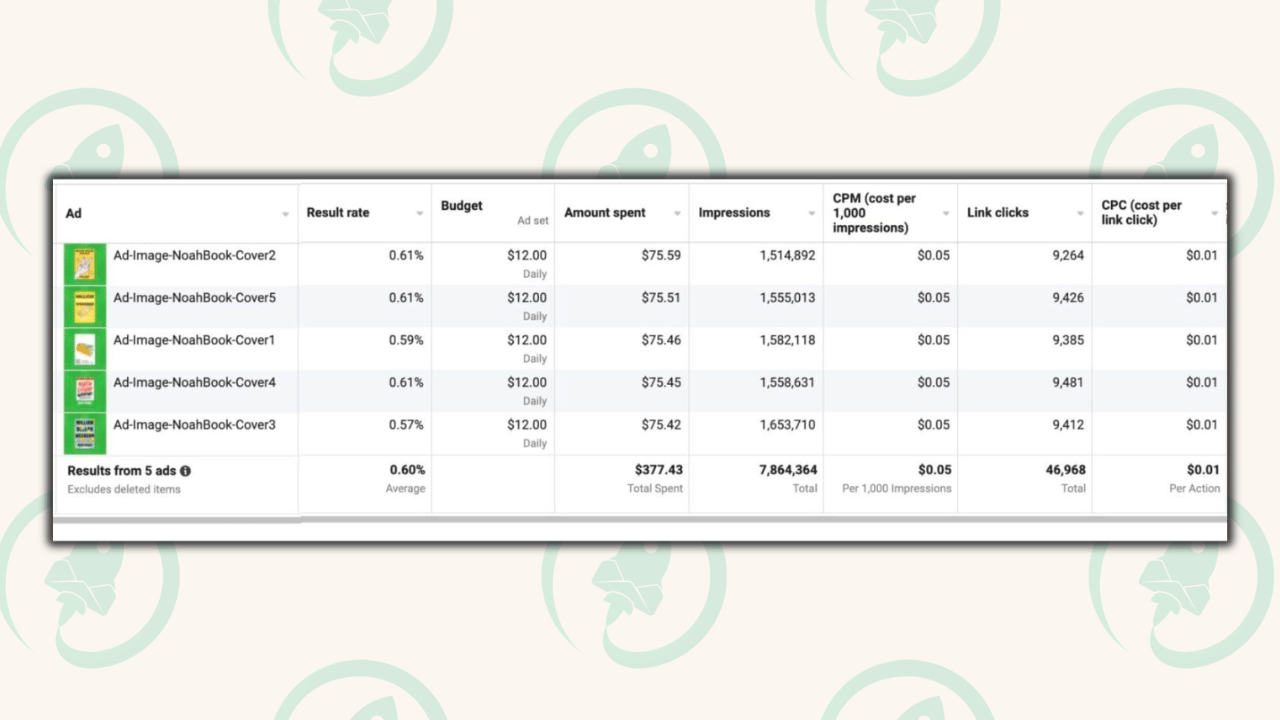Image resolution: width=1280 pixels, height=720 pixels.
Task: Click the $75.51 amount spent value
Action: coord(661,298)
